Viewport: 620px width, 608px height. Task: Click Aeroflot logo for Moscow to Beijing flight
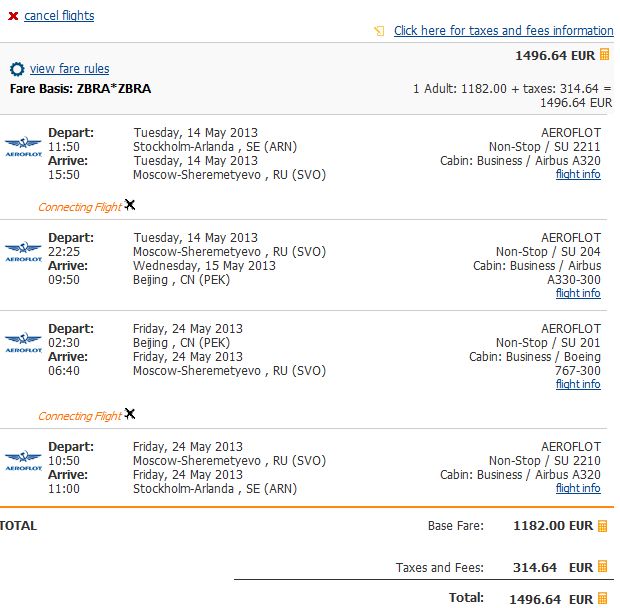[x=22, y=251]
